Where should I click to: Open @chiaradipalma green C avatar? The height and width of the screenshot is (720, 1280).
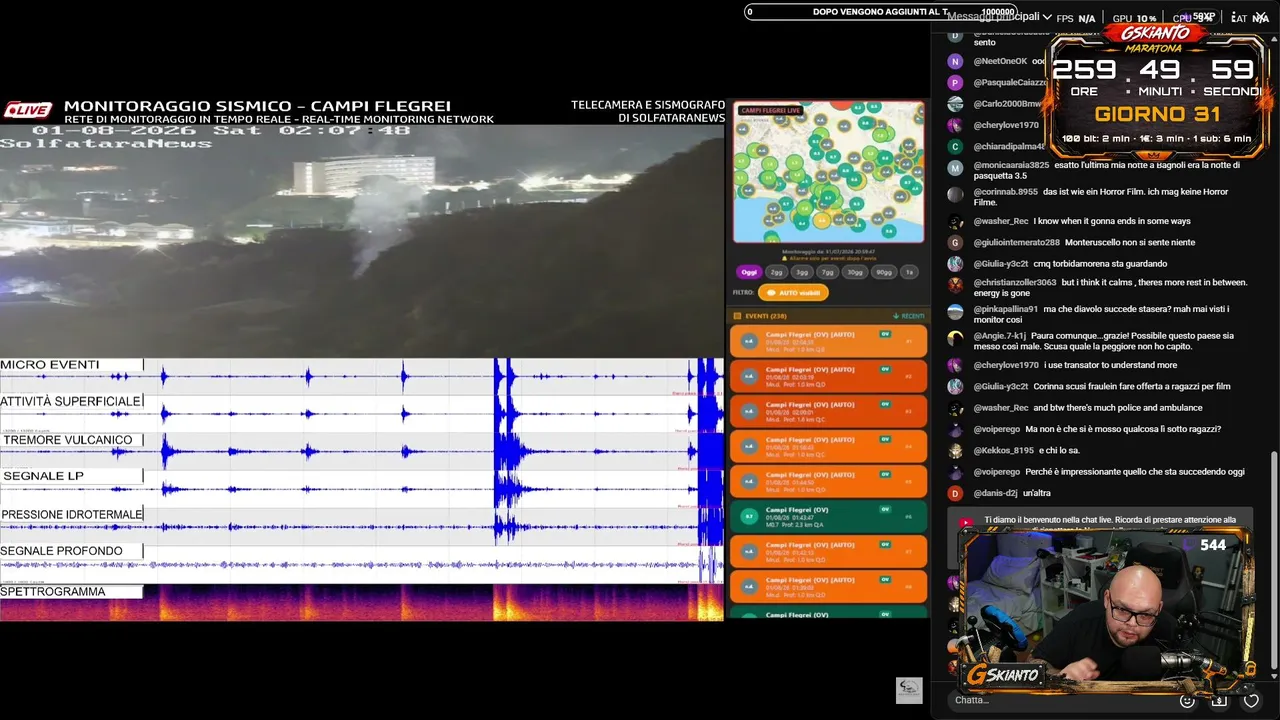955,146
